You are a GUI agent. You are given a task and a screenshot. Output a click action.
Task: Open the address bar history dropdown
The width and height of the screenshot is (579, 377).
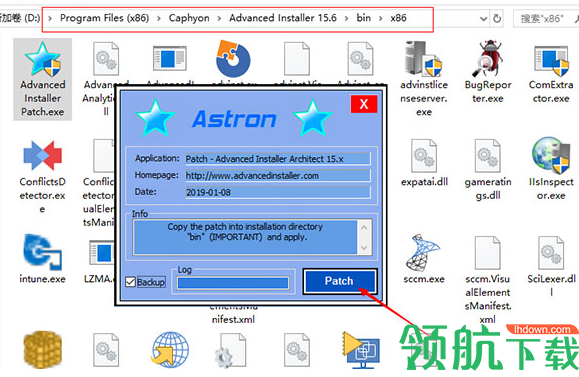pos(483,18)
